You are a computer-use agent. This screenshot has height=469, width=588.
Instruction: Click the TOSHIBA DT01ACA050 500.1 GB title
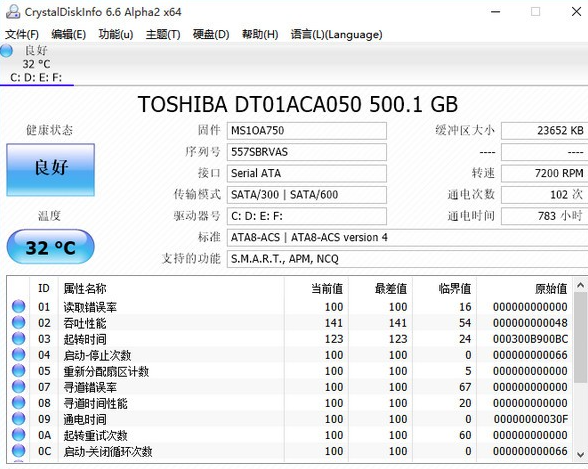pos(298,104)
